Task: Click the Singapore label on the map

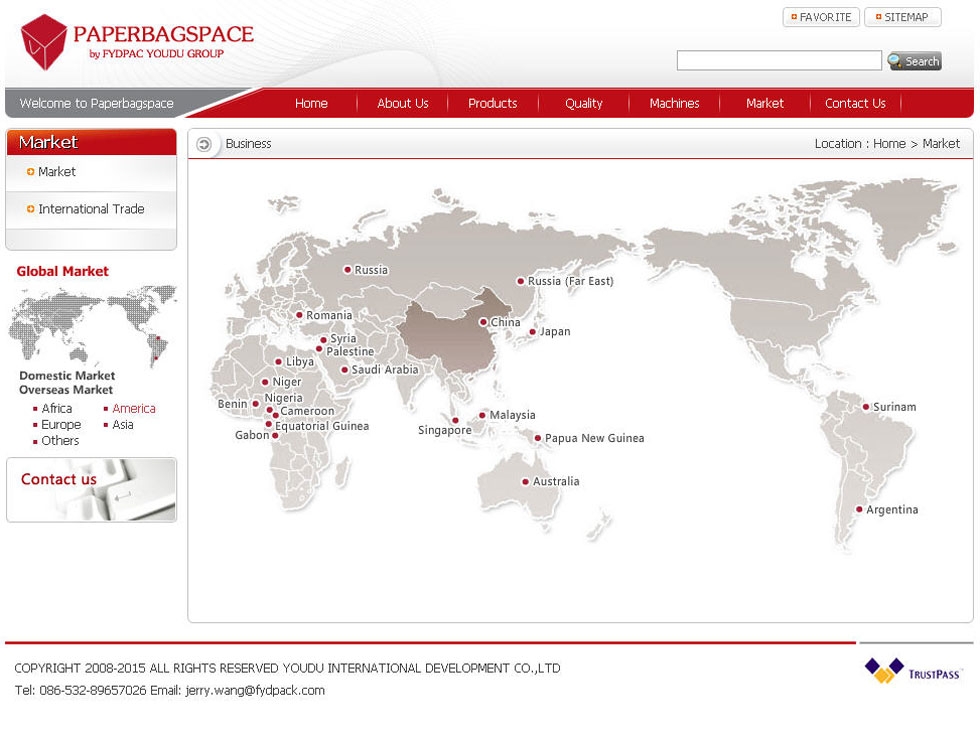Action: coord(444,431)
